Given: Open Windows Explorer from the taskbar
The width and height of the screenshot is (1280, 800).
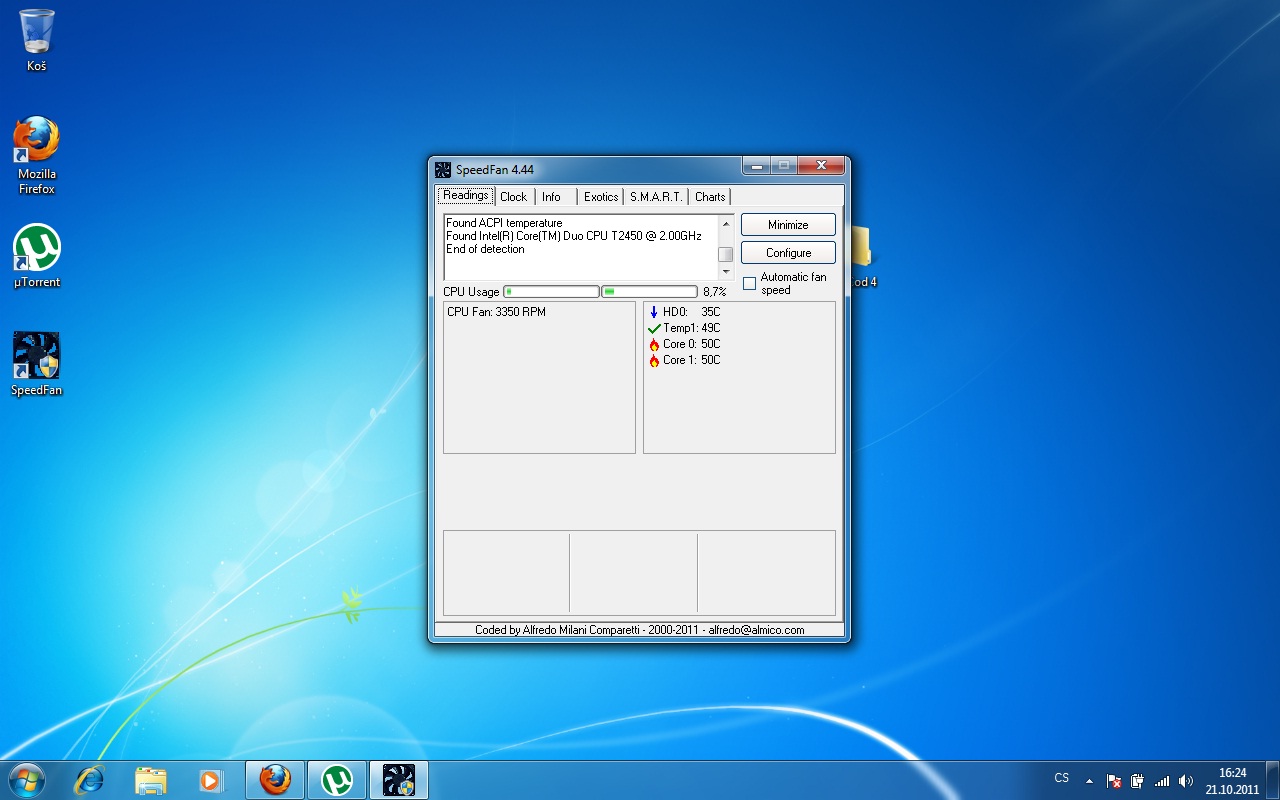Looking at the screenshot, I should point(150,780).
